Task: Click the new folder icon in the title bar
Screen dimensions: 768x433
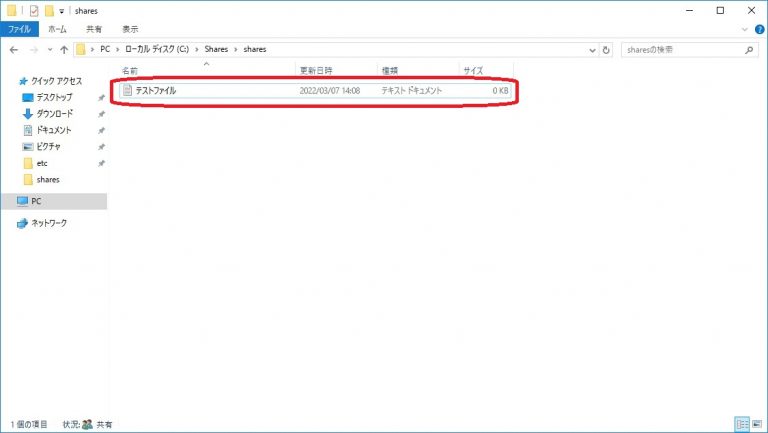Action: coord(47,10)
